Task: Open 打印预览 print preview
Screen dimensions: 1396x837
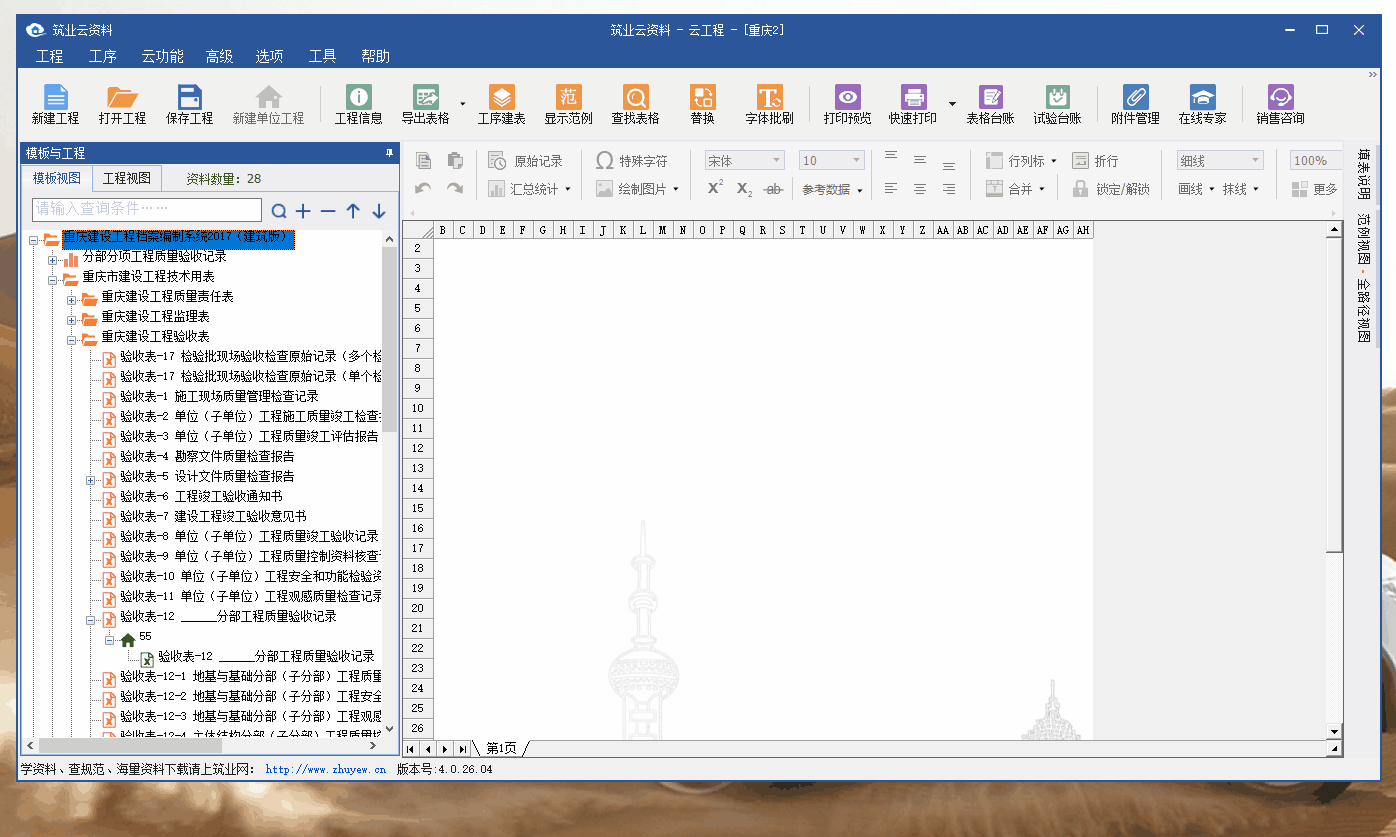Action: click(x=847, y=98)
